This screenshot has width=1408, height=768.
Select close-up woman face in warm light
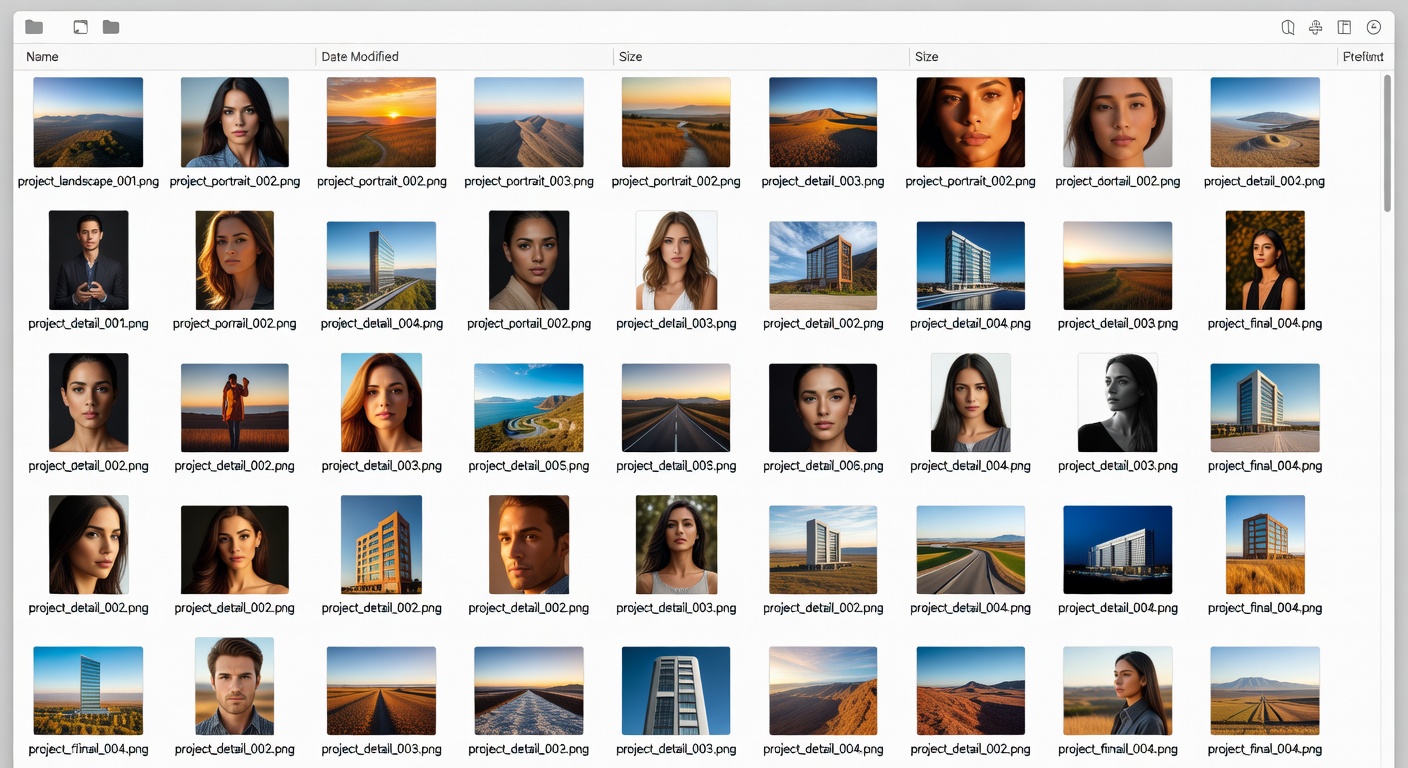[x=970, y=122]
